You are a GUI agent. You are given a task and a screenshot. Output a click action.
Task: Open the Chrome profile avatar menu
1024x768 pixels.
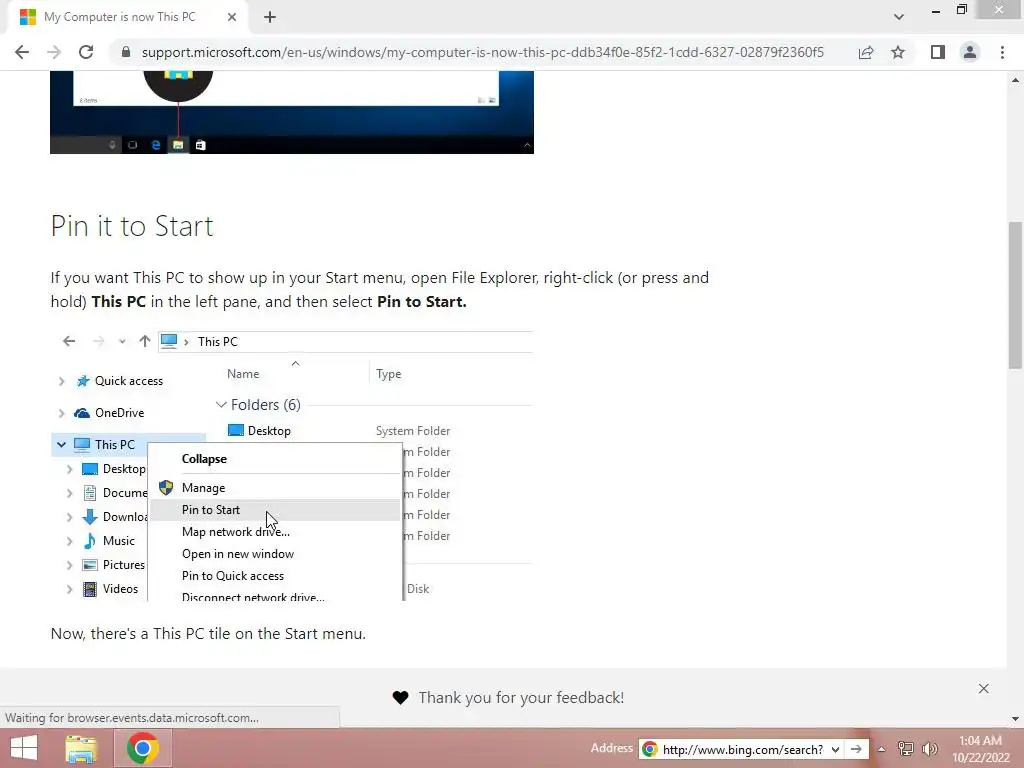970,52
